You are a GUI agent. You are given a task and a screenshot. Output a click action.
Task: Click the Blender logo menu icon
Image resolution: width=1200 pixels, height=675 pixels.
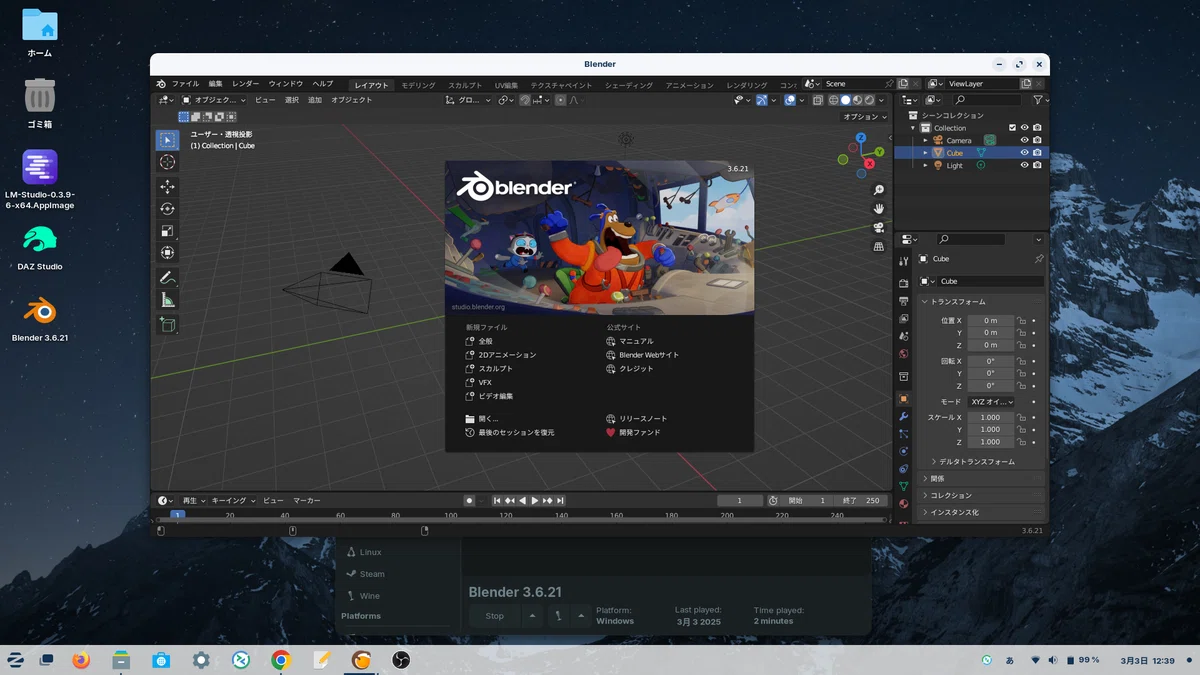[161, 84]
